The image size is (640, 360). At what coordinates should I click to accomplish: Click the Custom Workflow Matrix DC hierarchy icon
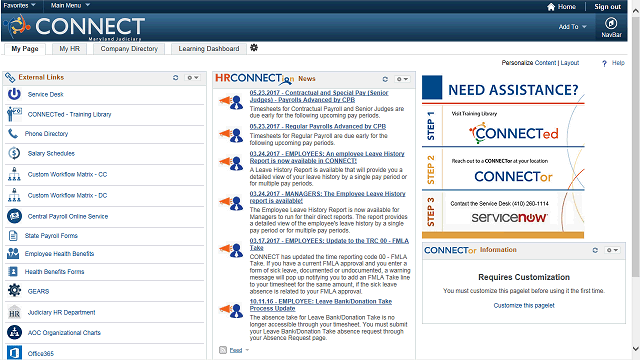tap(14, 195)
